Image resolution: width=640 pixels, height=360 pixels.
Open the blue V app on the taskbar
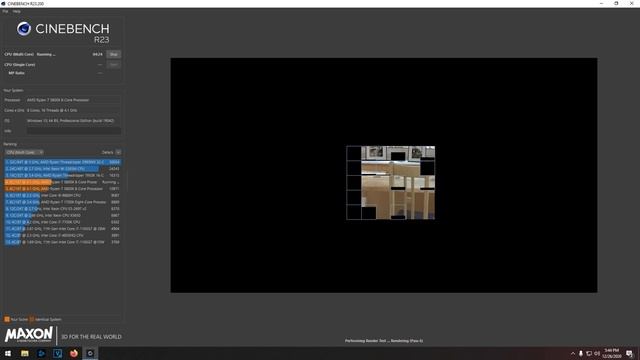[57, 353]
